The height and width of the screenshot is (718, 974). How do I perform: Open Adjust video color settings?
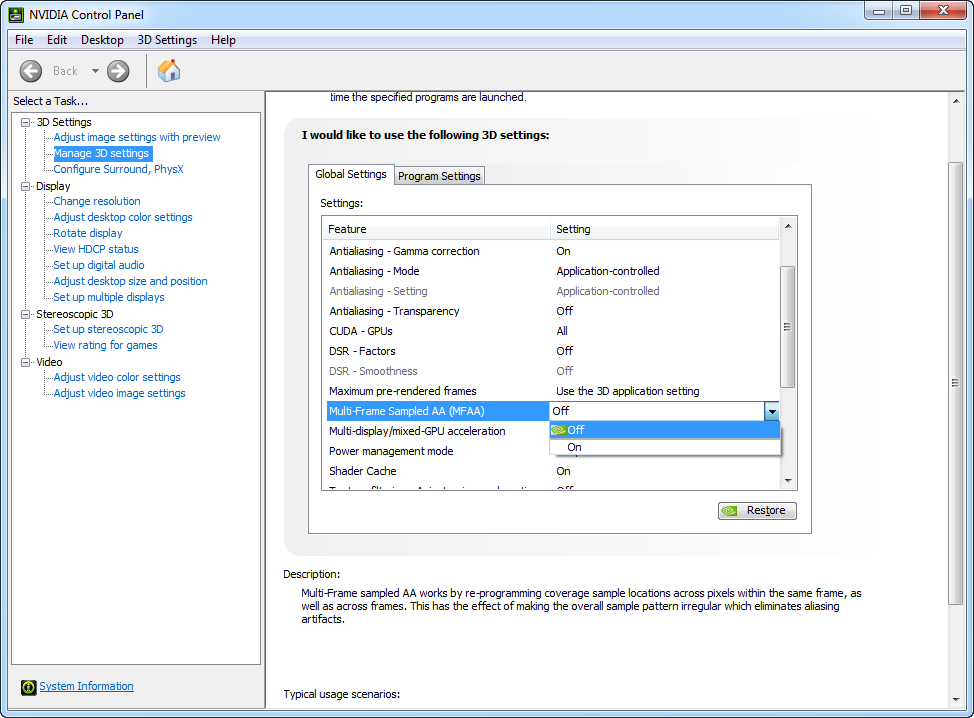(x=117, y=377)
